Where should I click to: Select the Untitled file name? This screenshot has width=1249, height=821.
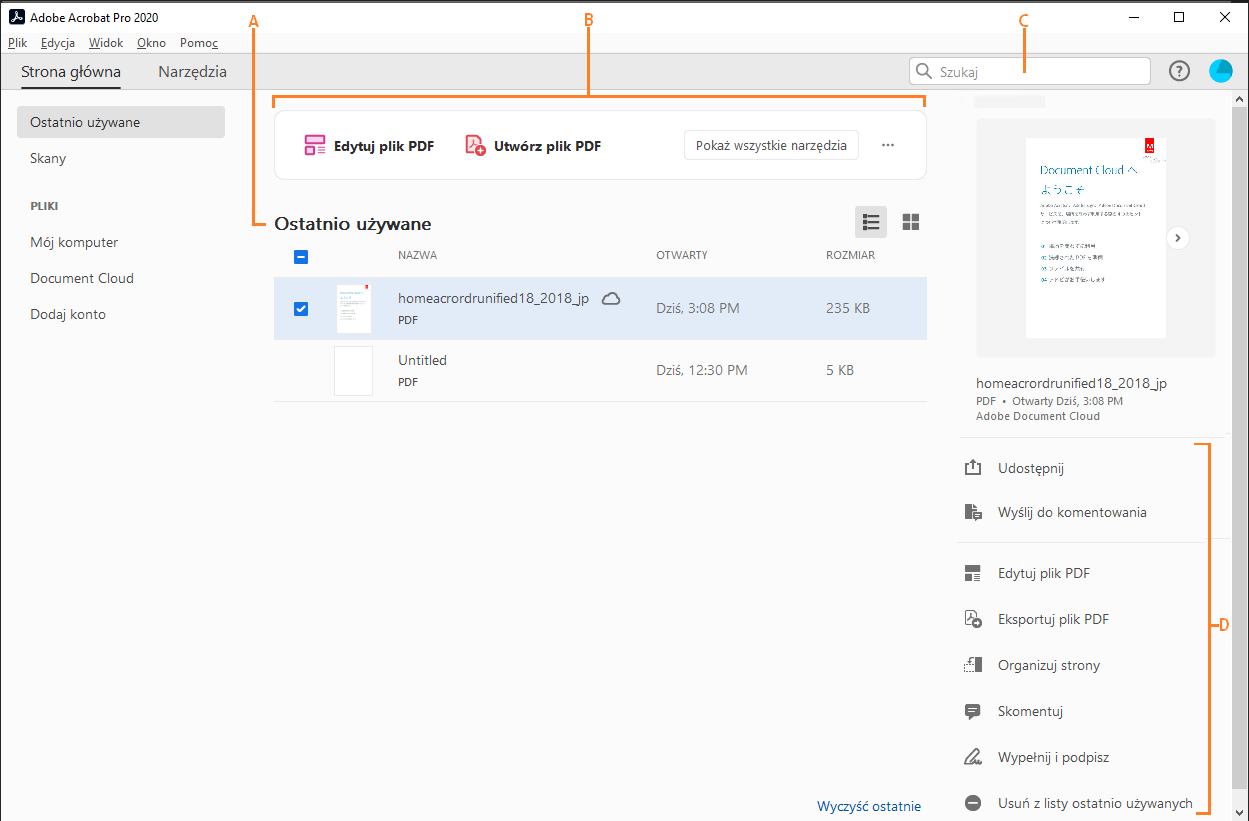coord(422,360)
